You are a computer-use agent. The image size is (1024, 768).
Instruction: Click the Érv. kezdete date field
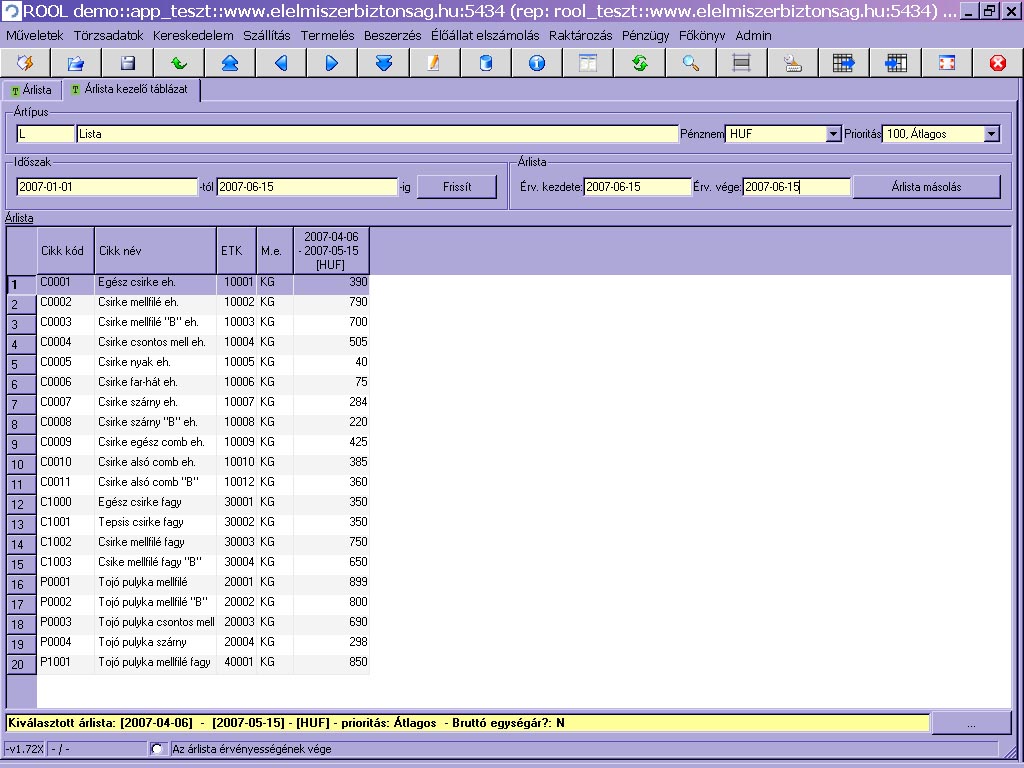(637, 187)
